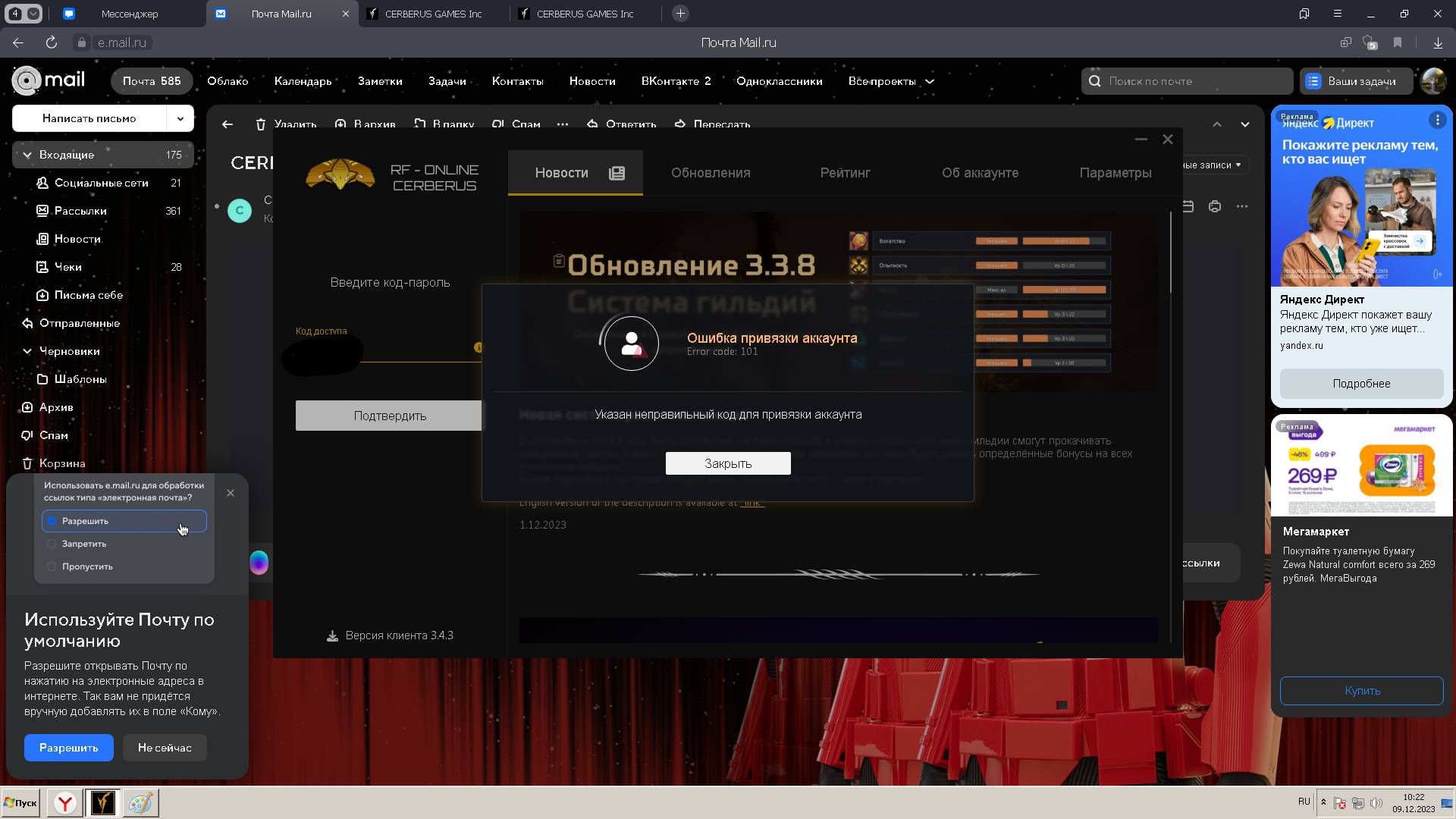
Task: Go to the next message down chevron
Action: point(1245,124)
